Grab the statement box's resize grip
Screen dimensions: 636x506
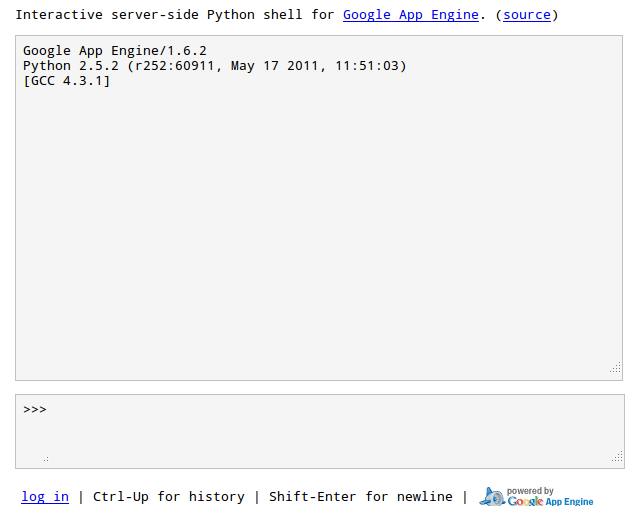[x=617, y=456]
